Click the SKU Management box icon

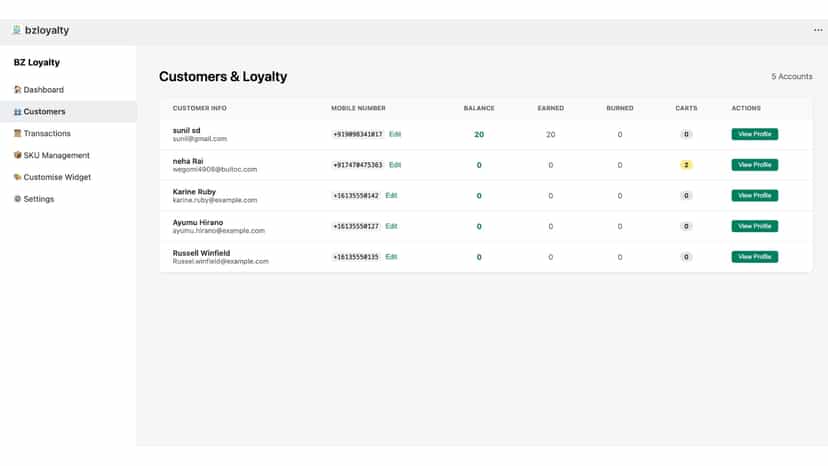coord(17,155)
